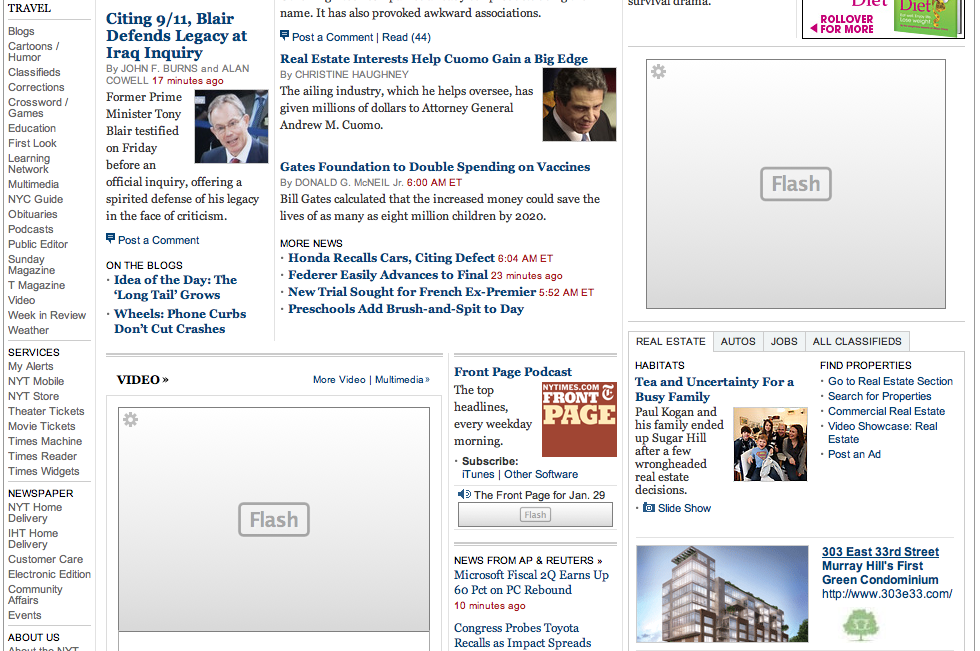Expand the VIDEO » section heading

tap(142, 379)
